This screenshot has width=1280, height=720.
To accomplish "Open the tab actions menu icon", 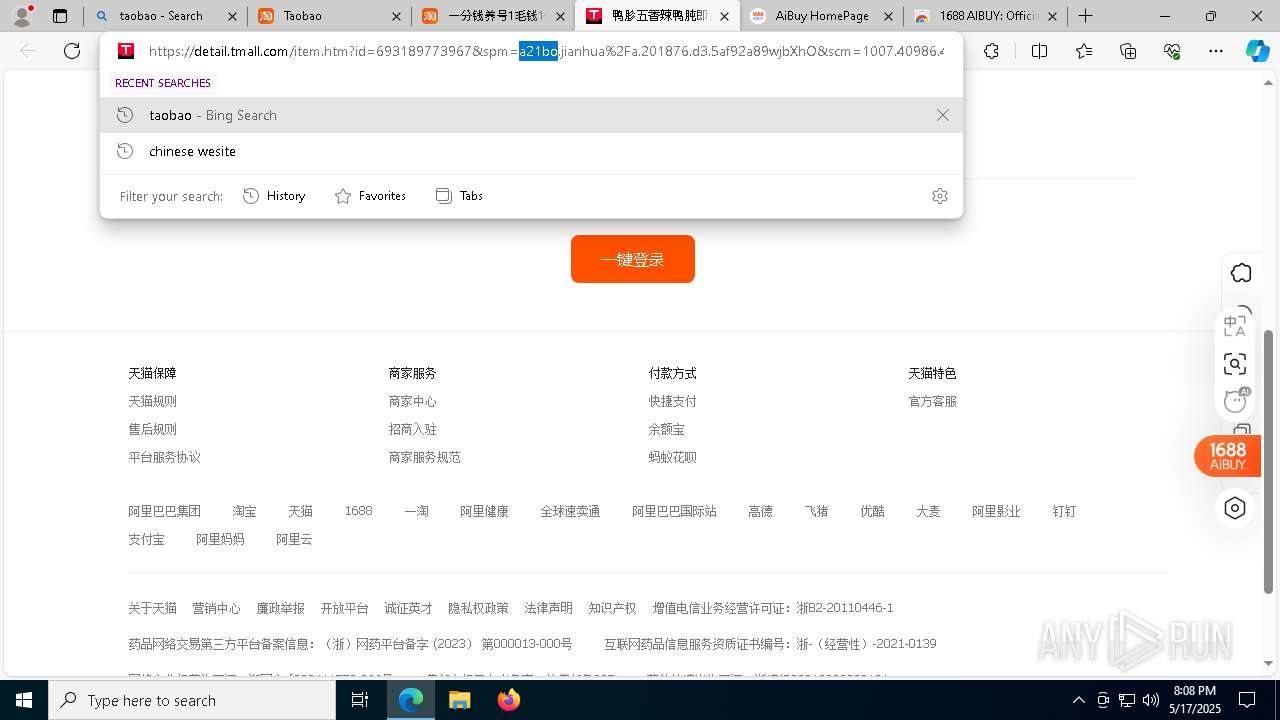I will 60,16.
